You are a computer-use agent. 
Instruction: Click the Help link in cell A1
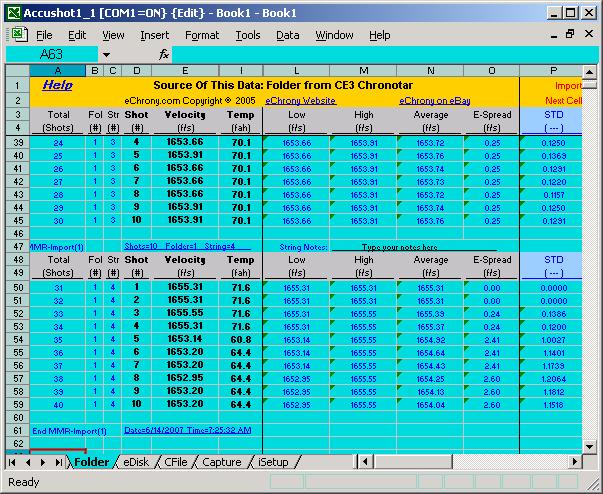tap(57, 85)
